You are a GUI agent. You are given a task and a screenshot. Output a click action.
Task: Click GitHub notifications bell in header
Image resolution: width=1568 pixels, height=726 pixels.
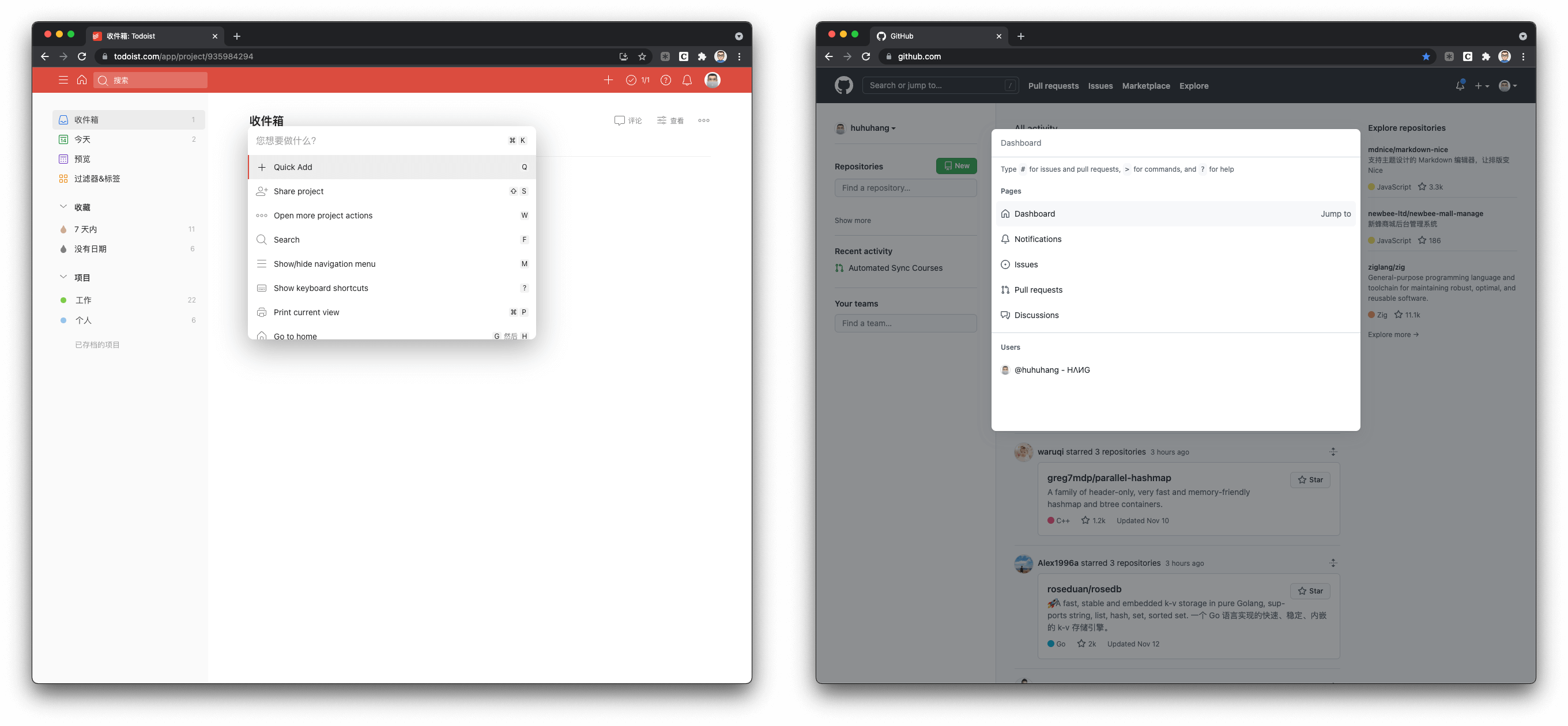point(1459,86)
